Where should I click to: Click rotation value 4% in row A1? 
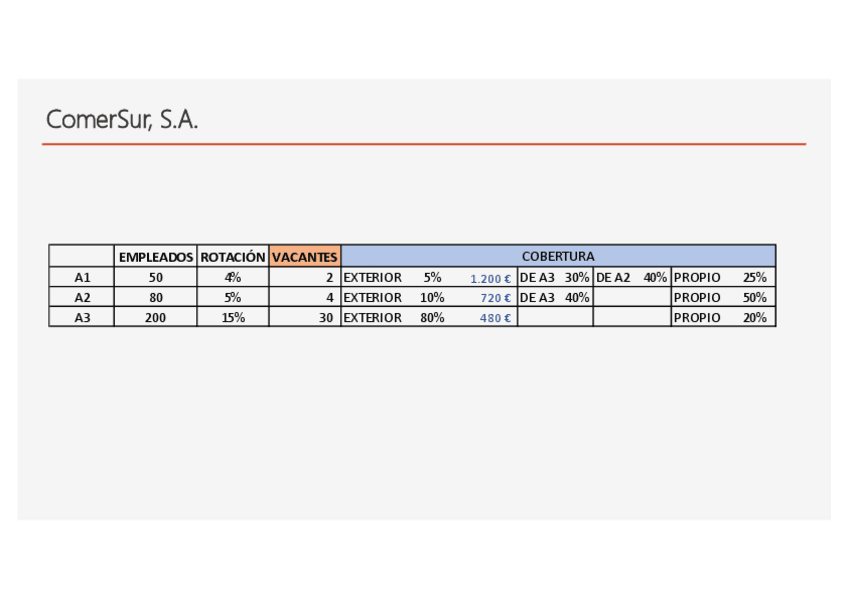click(233, 277)
